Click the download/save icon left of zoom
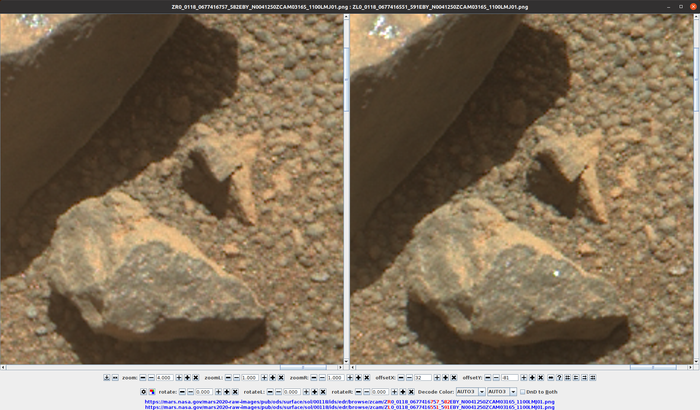 tap(106, 378)
